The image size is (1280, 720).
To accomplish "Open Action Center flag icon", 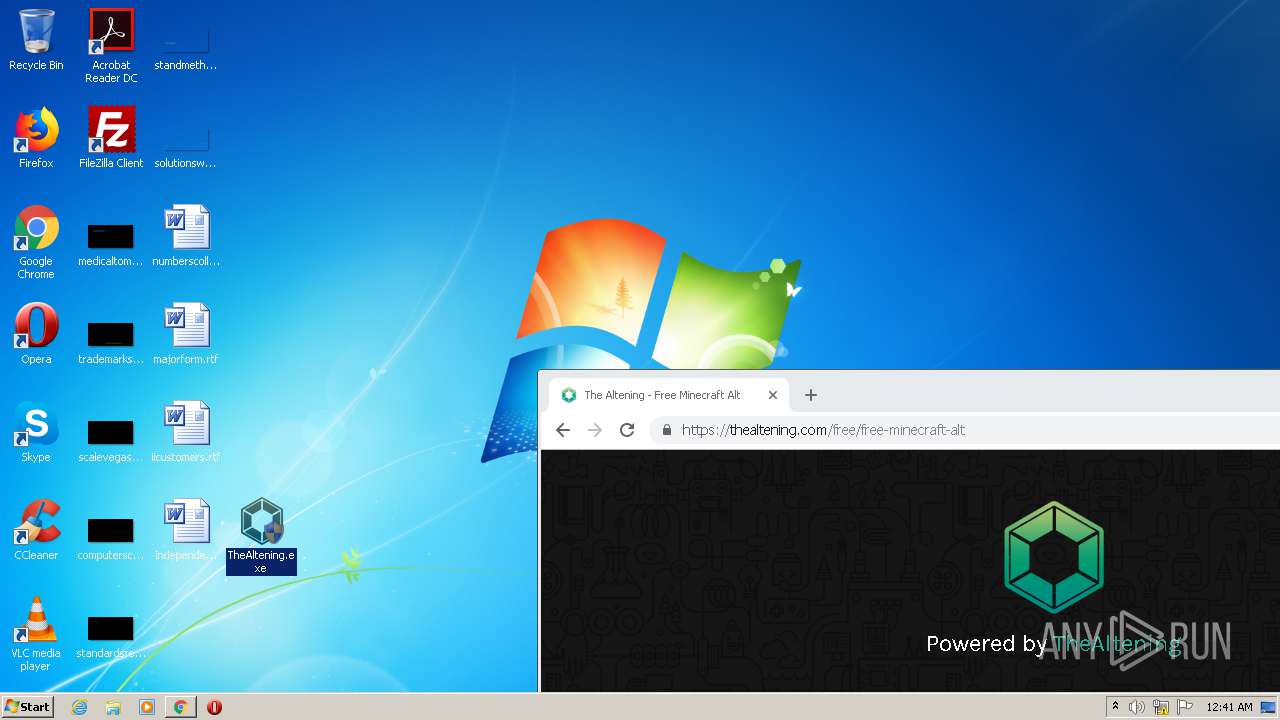I will point(1185,707).
